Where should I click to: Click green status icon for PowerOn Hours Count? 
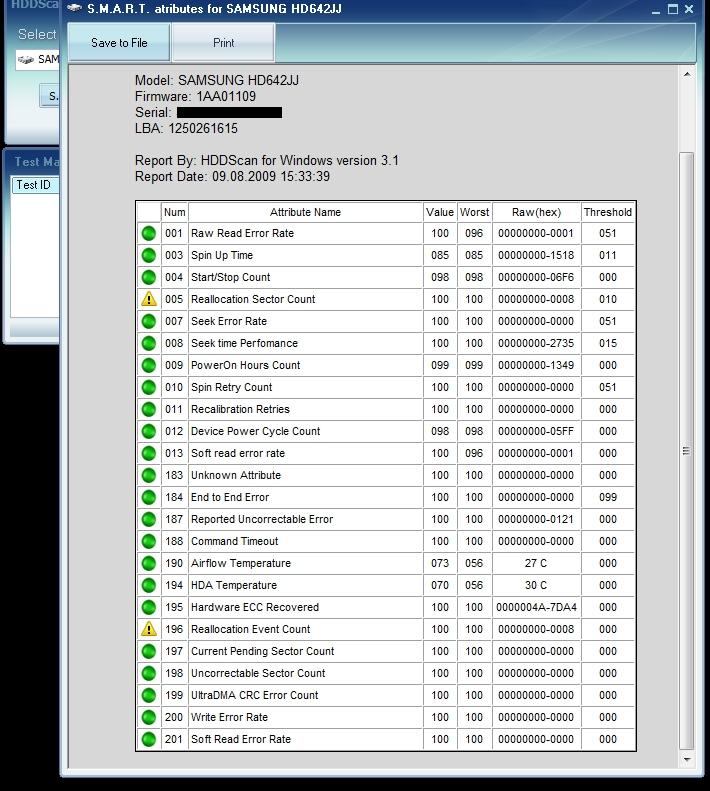(x=149, y=365)
